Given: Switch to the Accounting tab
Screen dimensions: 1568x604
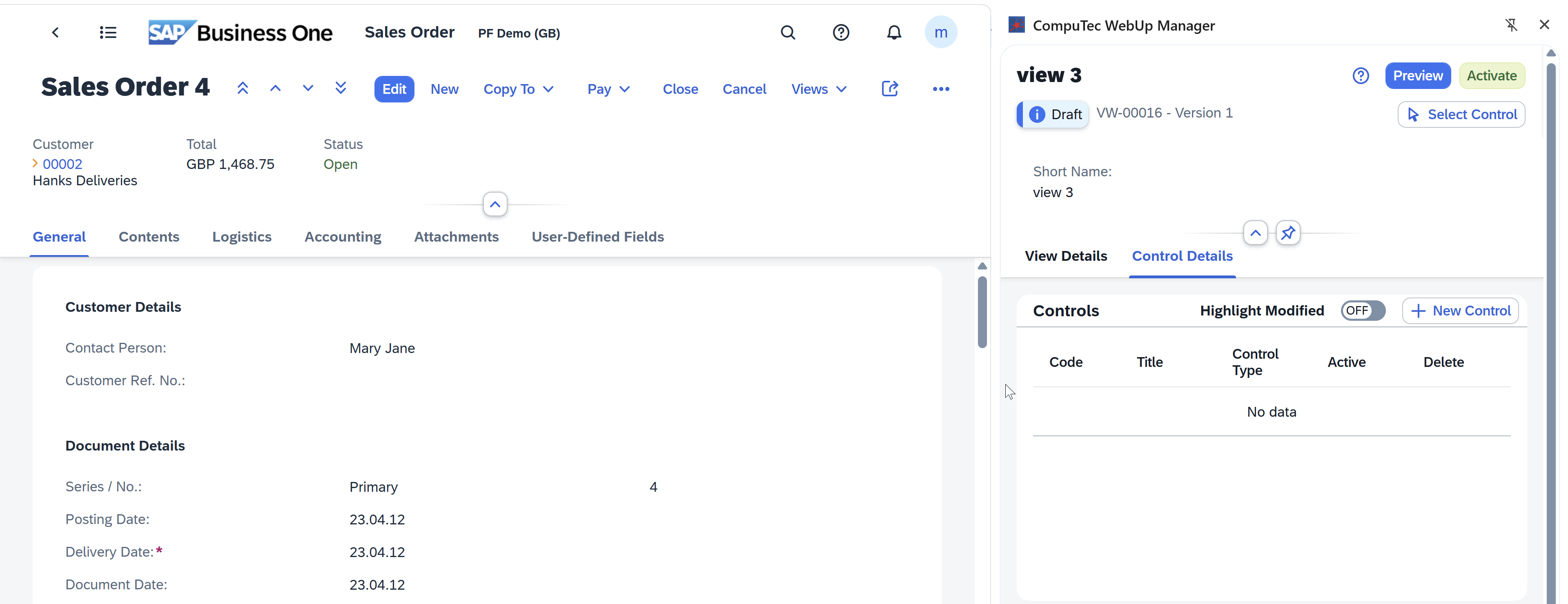Looking at the screenshot, I should [x=343, y=237].
